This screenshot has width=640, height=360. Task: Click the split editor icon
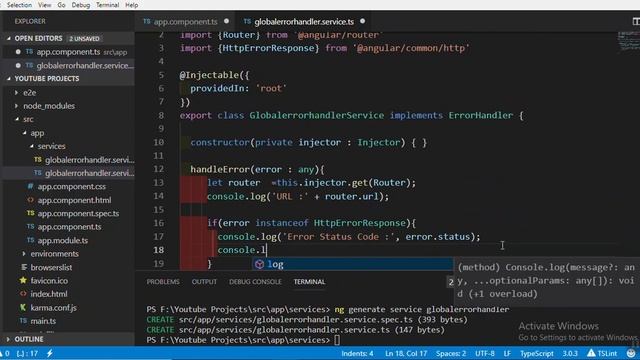pyautogui.click(x=636, y=21)
